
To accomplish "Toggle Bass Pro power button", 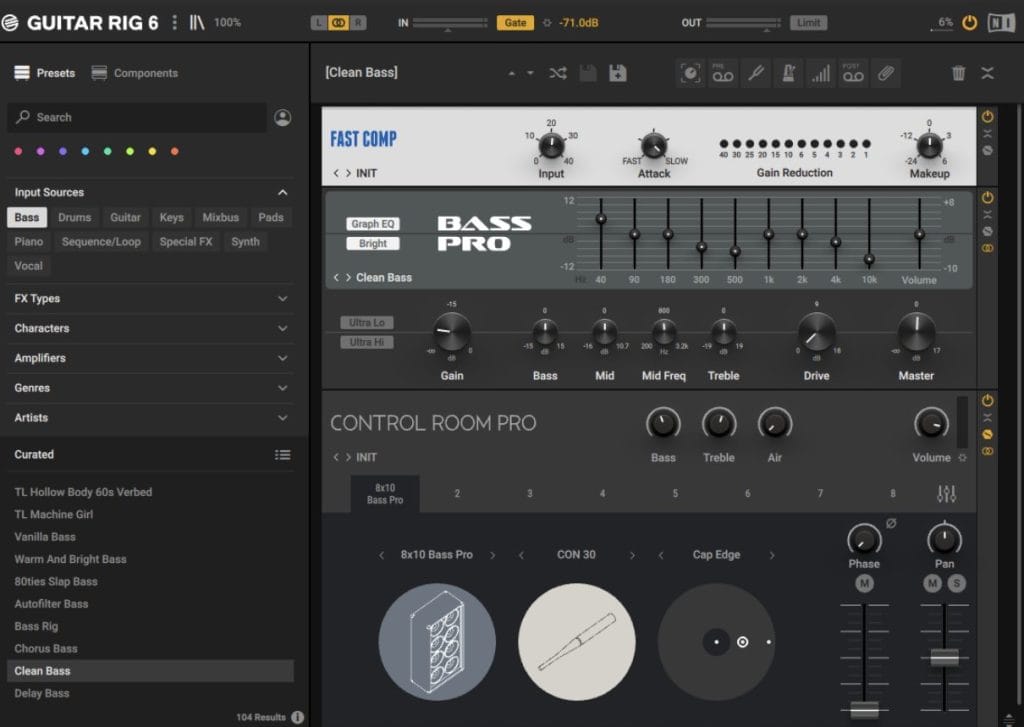I will (987, 197).
